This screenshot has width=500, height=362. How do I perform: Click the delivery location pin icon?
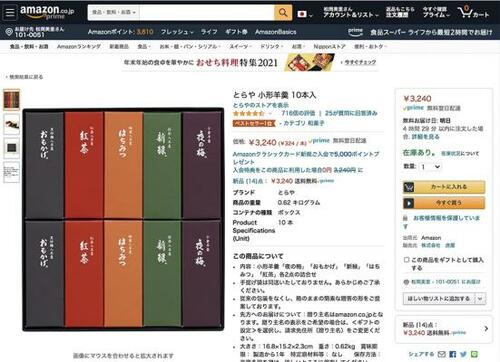pyautogui.click(x=9, y=32)
